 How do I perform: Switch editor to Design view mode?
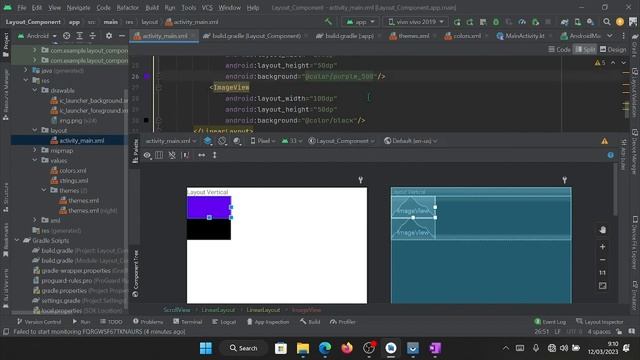(x=613, y=49)
